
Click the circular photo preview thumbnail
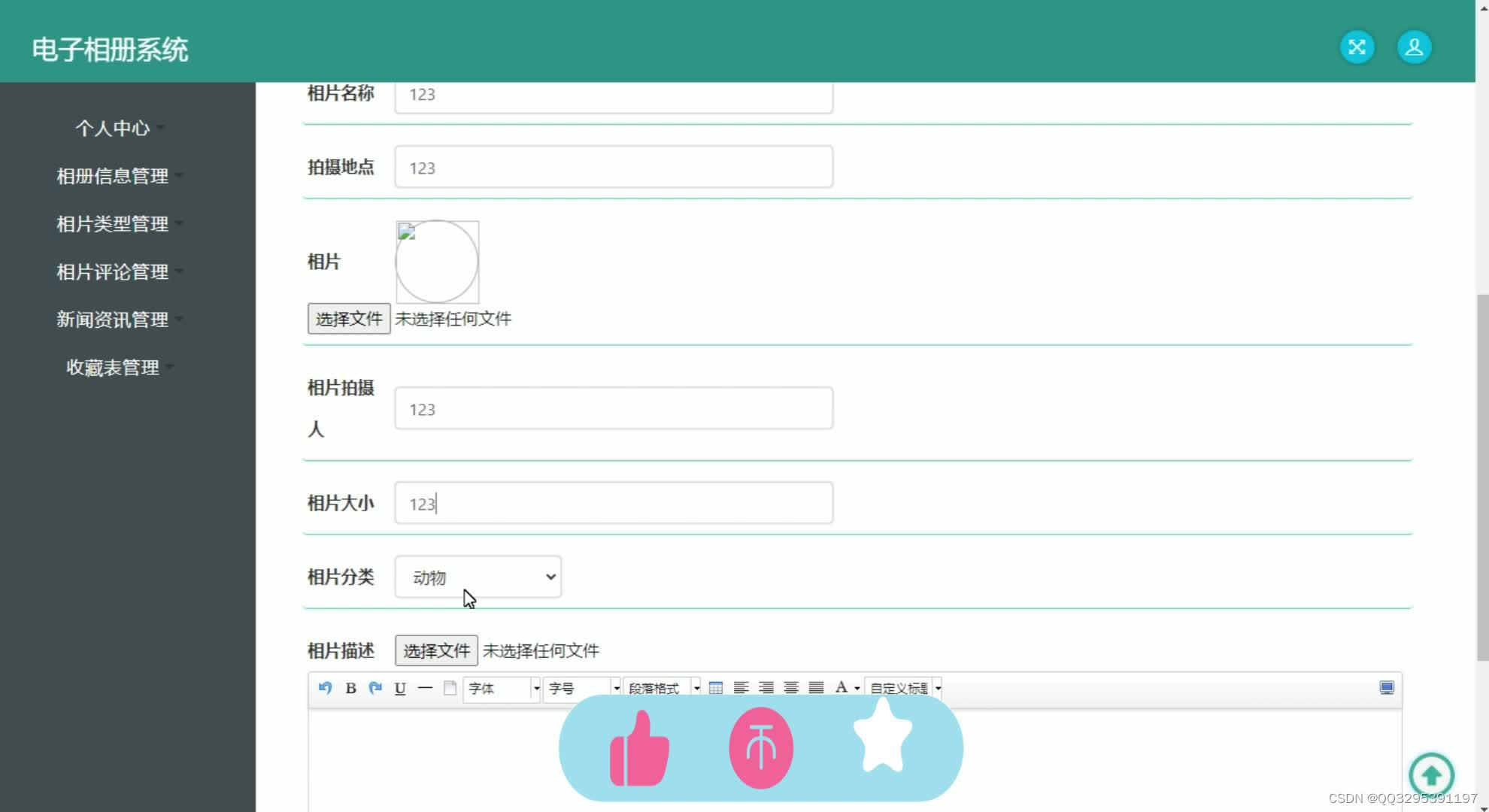[437, 262]
